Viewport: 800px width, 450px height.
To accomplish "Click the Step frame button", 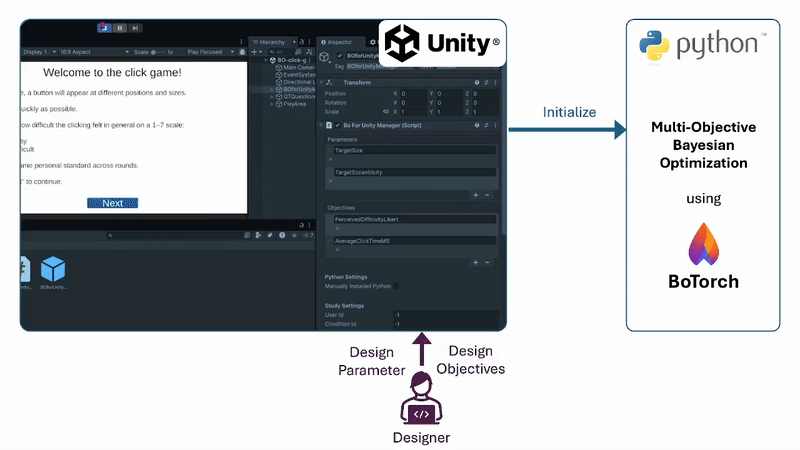I will click(135, 28).
